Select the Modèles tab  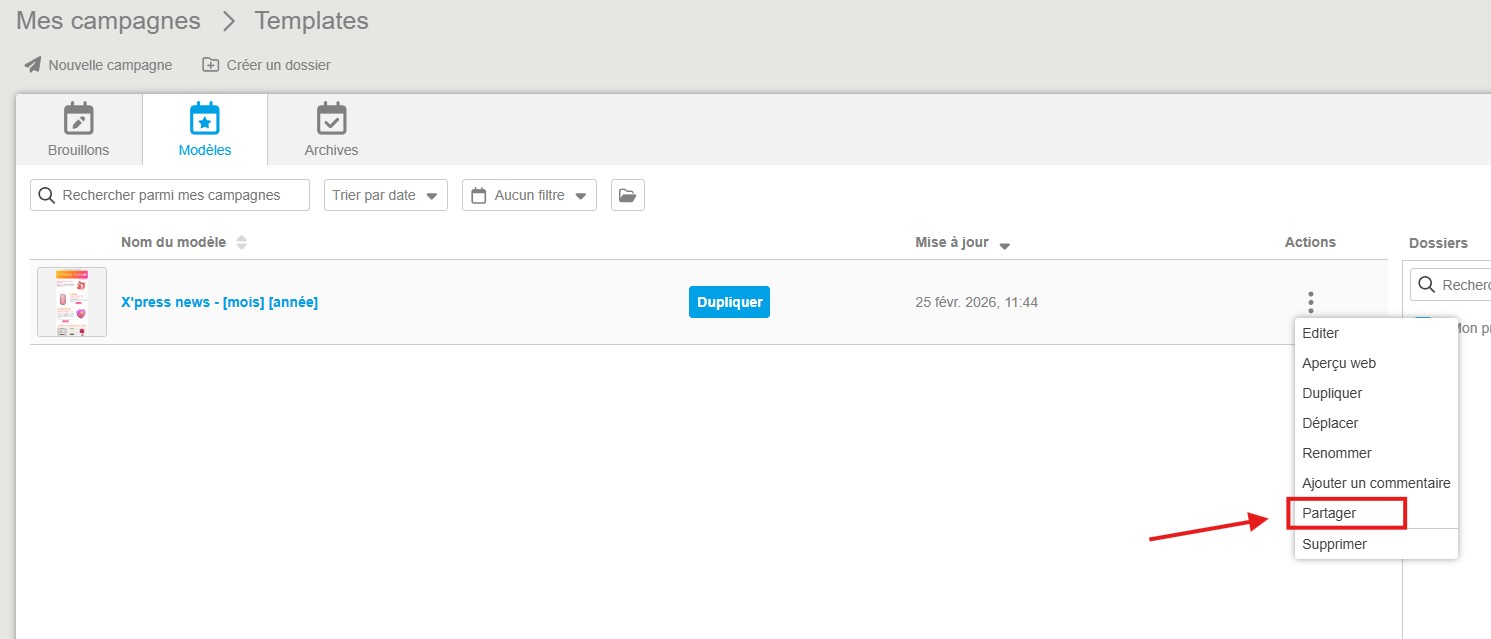(x=205, y=130)
